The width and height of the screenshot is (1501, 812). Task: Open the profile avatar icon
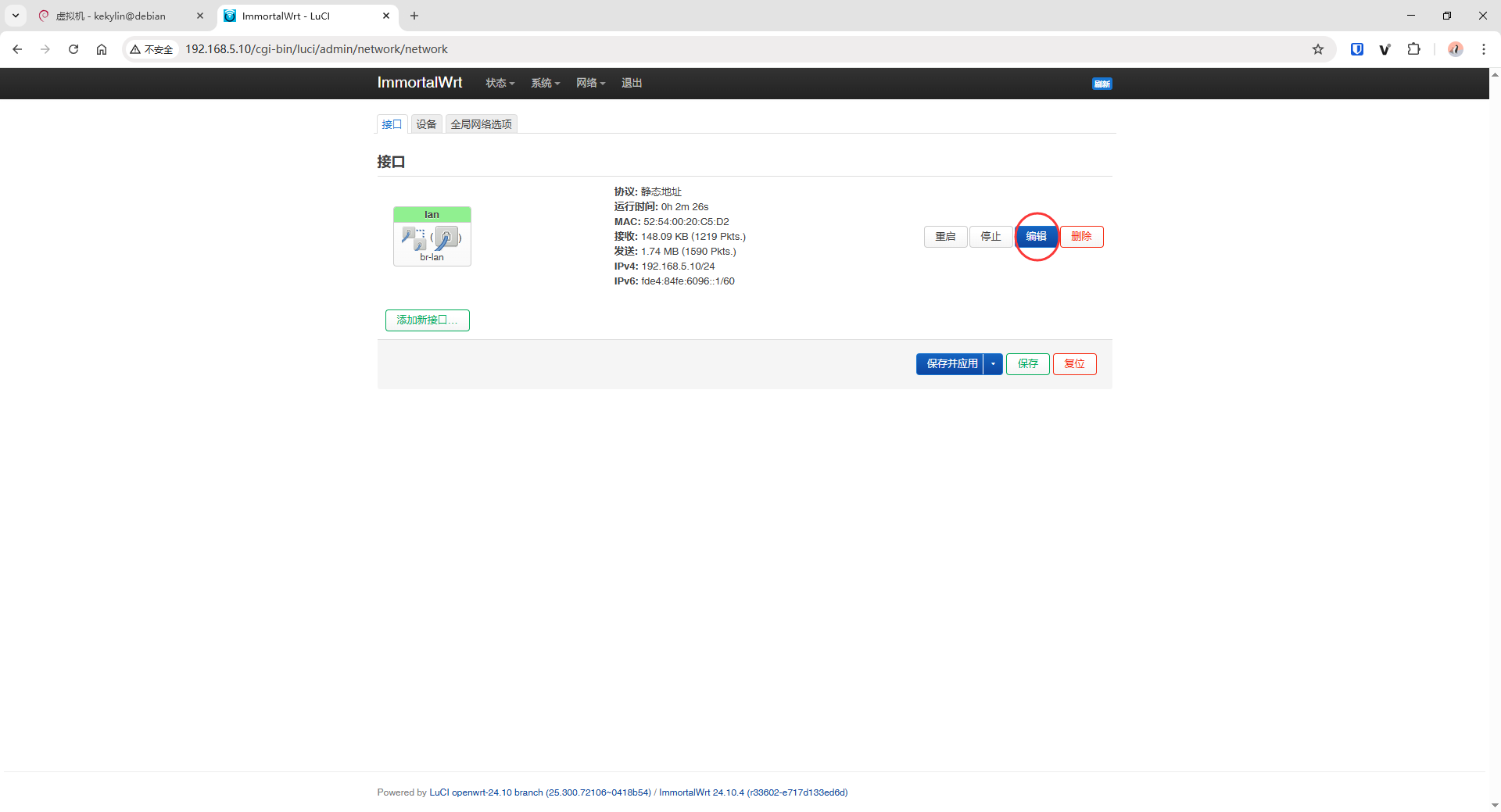(1455, 49)
